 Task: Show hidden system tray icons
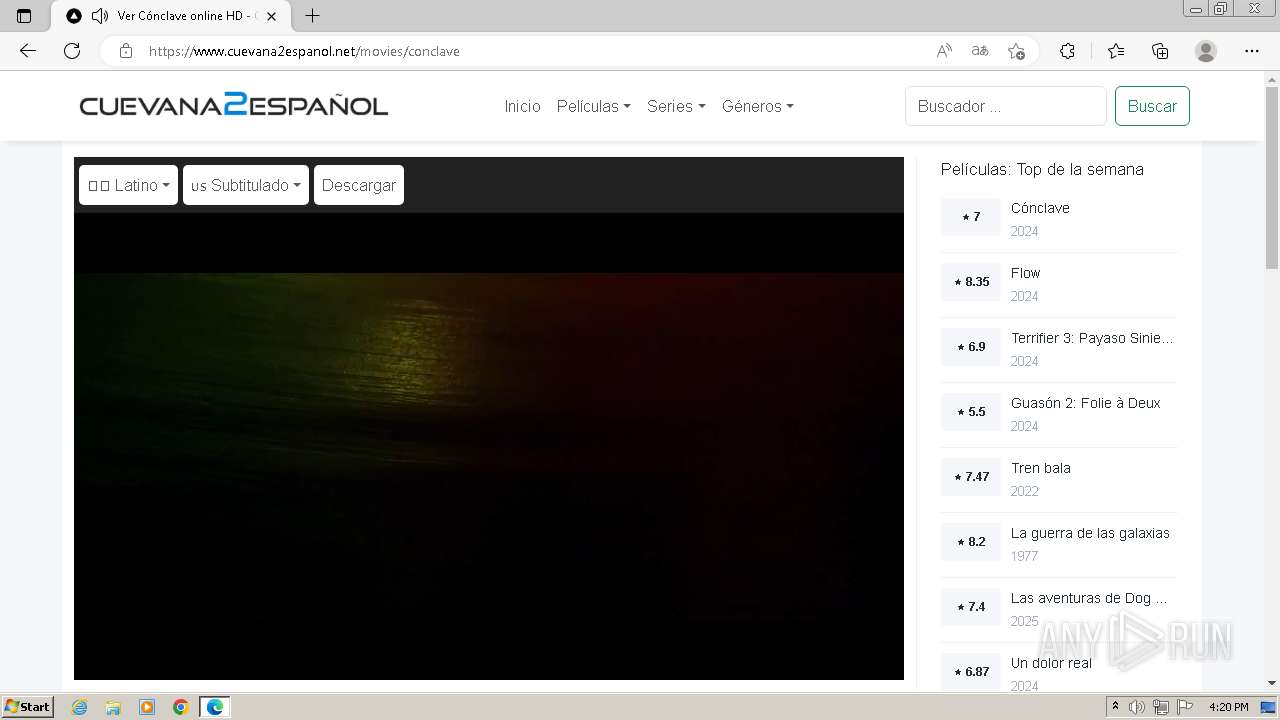1116,707
